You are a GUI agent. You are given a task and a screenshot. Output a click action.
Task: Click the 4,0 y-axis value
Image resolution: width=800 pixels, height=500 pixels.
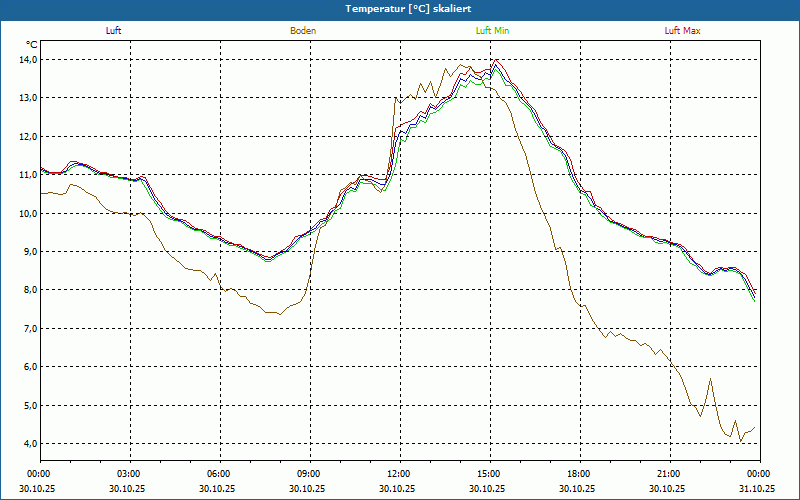click(x=30, y=444)
